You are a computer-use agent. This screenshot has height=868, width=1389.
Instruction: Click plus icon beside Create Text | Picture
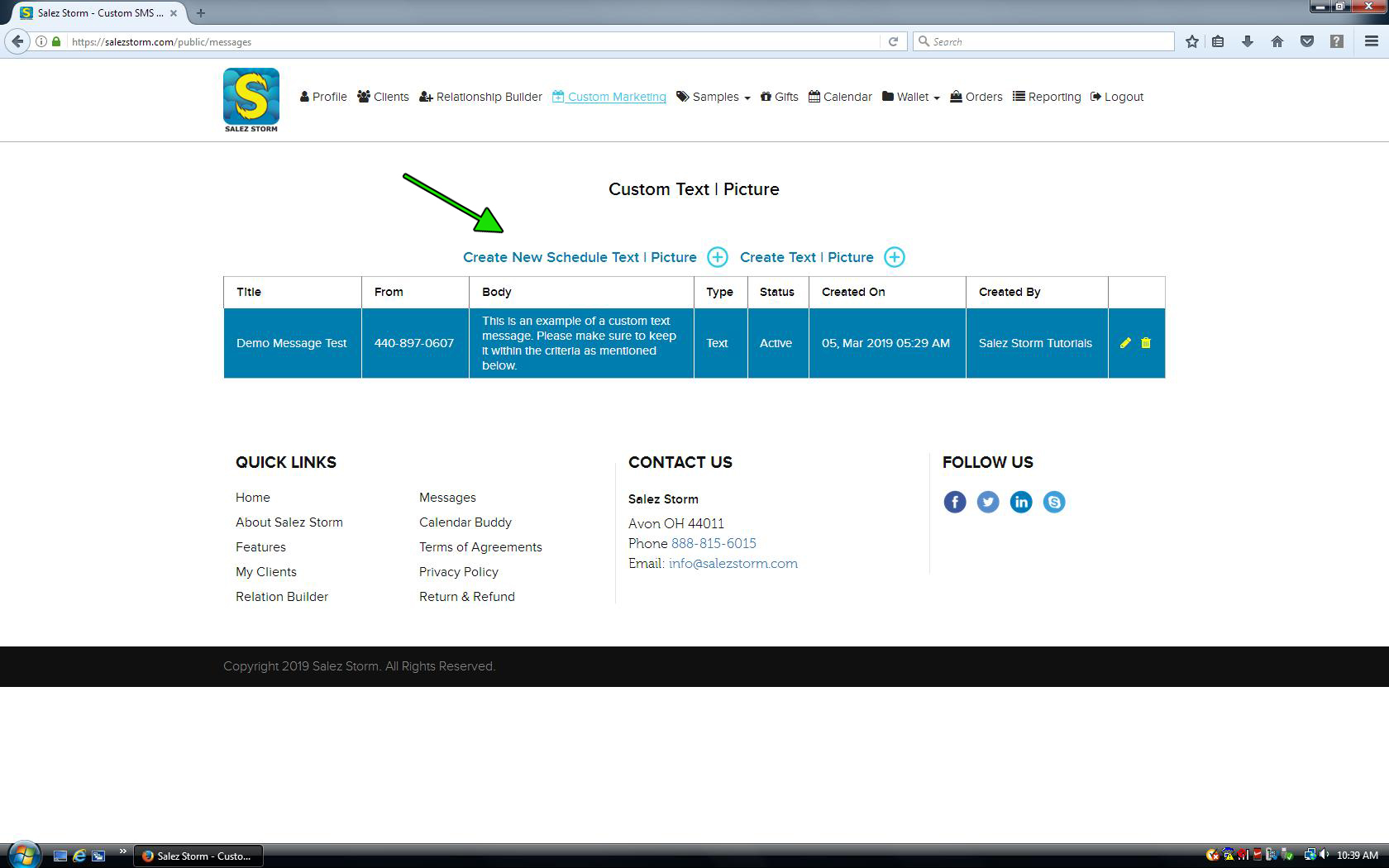point(895,257)
